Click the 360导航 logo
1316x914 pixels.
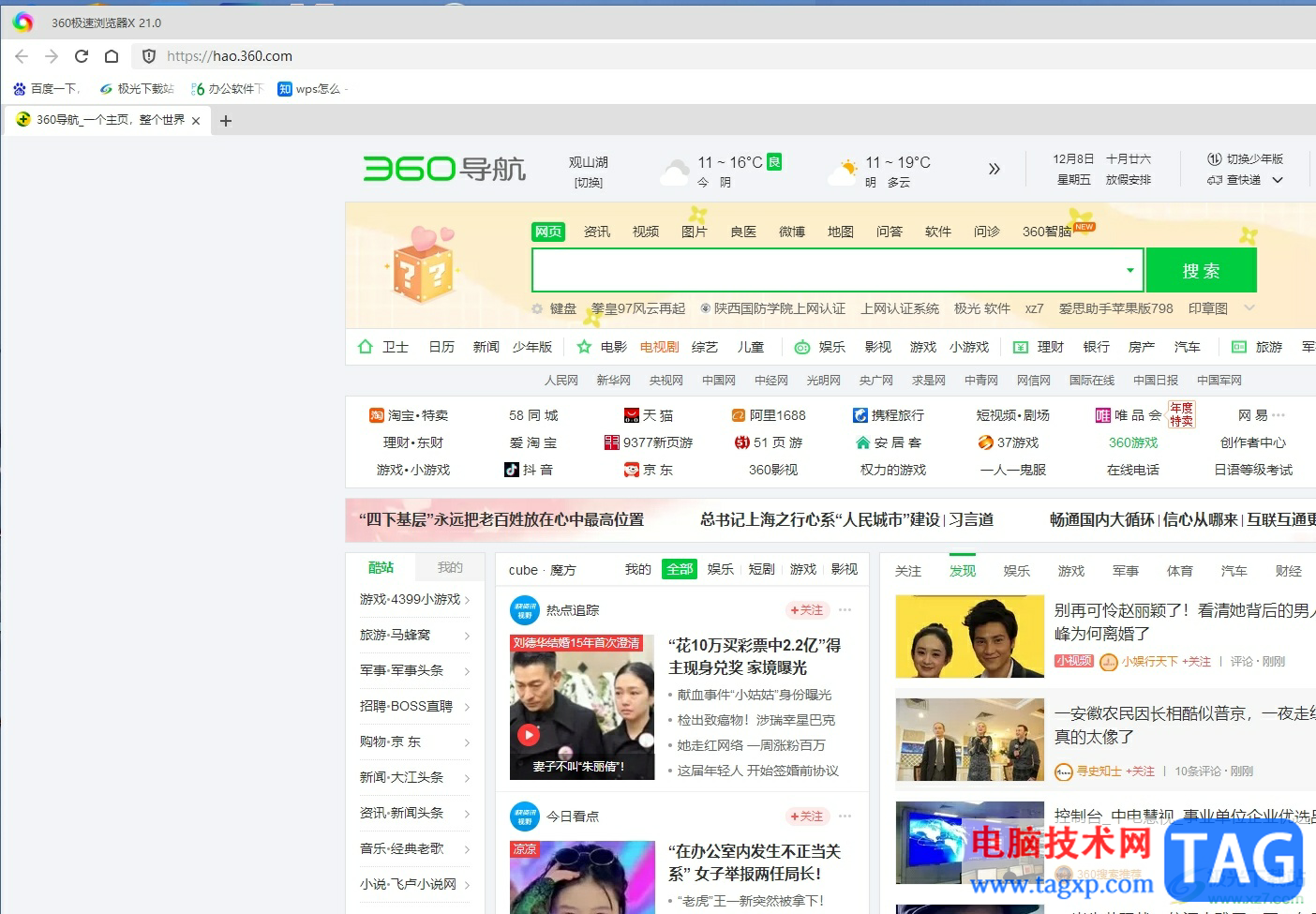click(x=444, y=169)
